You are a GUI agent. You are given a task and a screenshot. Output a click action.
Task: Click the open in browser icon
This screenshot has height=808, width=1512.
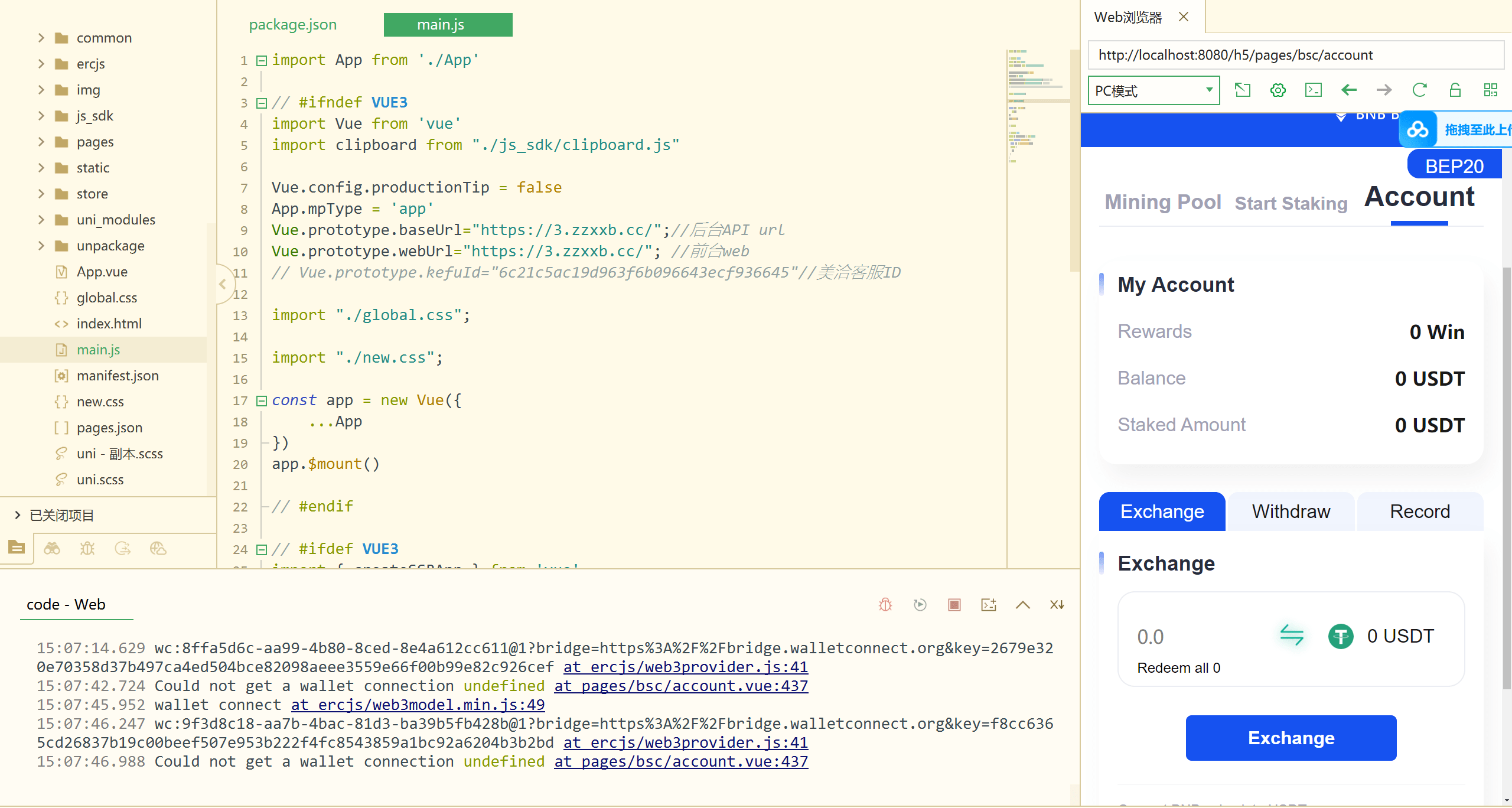click(x=1243, y=91)
